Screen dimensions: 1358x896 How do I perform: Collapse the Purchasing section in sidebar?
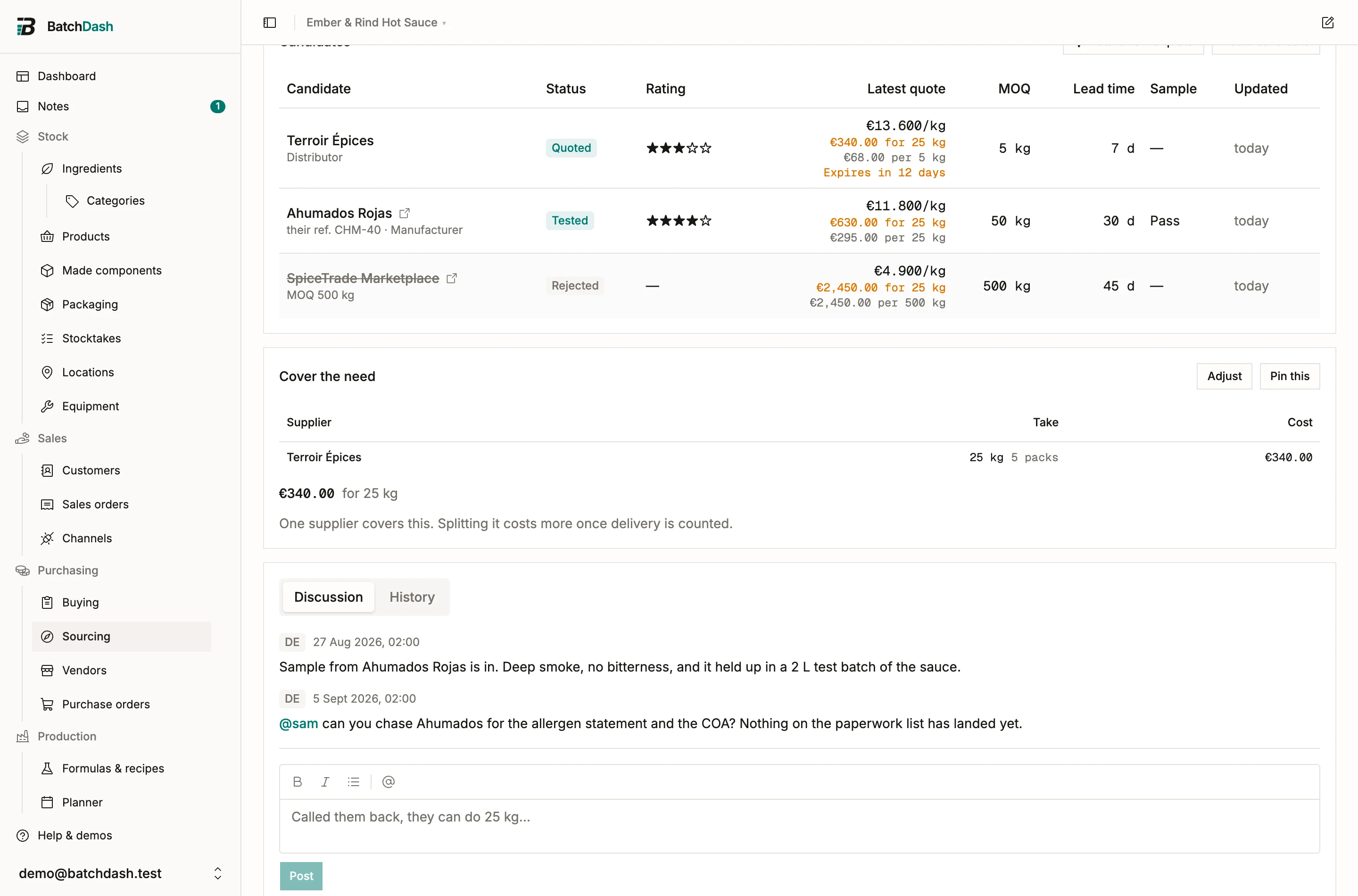(x=67, y=570)
